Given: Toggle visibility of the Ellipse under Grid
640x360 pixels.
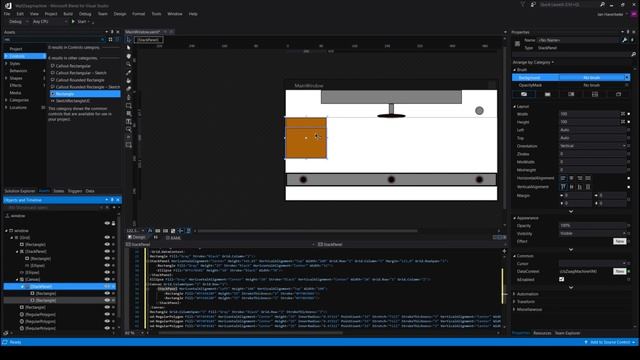Looking at the screenshot, I should point(107,272).
